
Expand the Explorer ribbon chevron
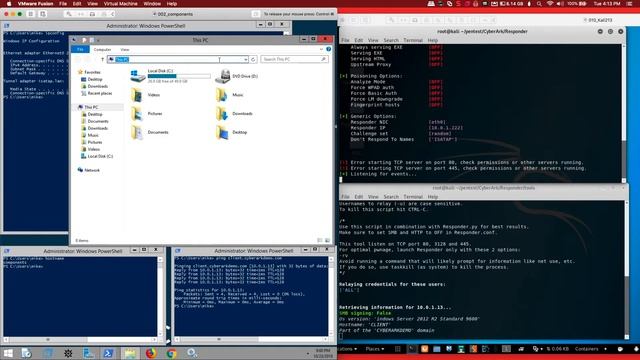pyautogui.click(x=321, y=49)
